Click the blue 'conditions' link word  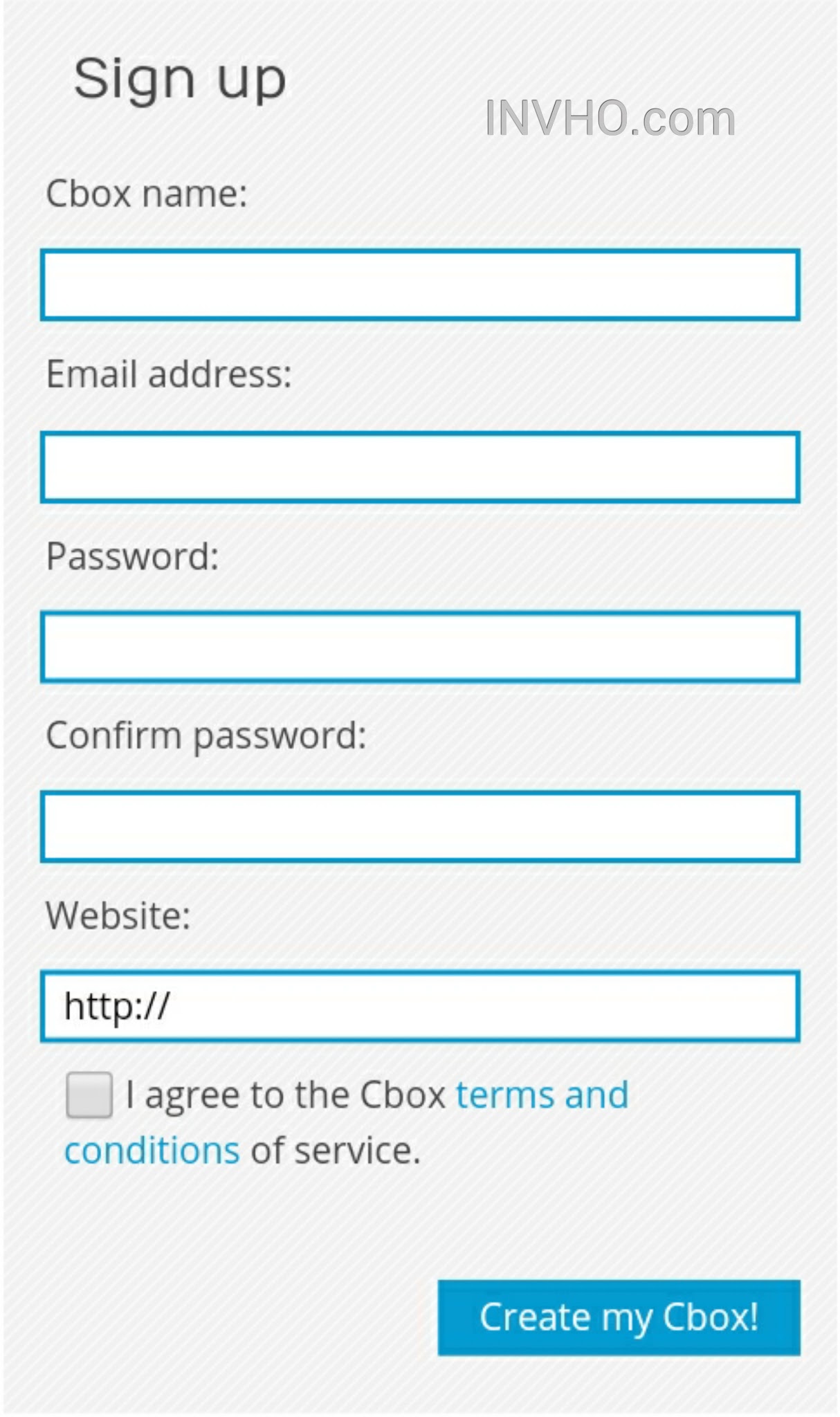pyautogui.click(x=152, y=1151)
